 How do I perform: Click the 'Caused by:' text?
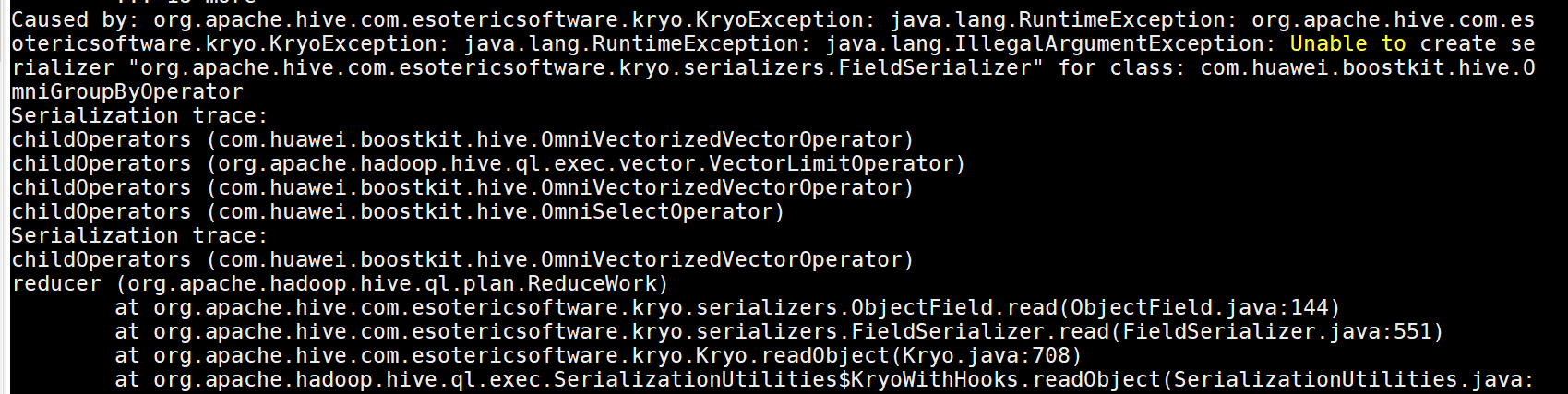(x=76, y=19)
